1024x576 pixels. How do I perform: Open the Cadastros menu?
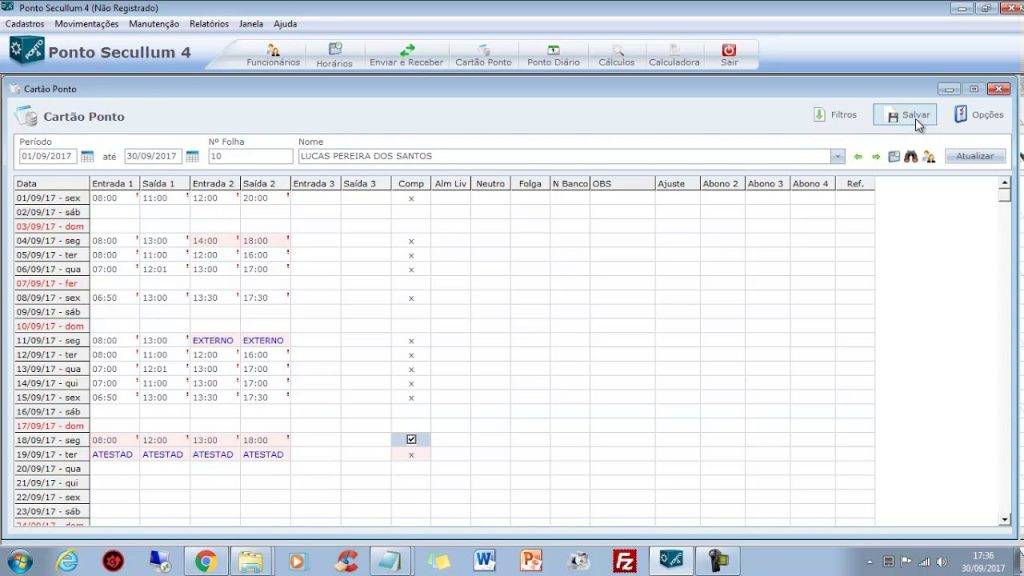pos(25,24)
